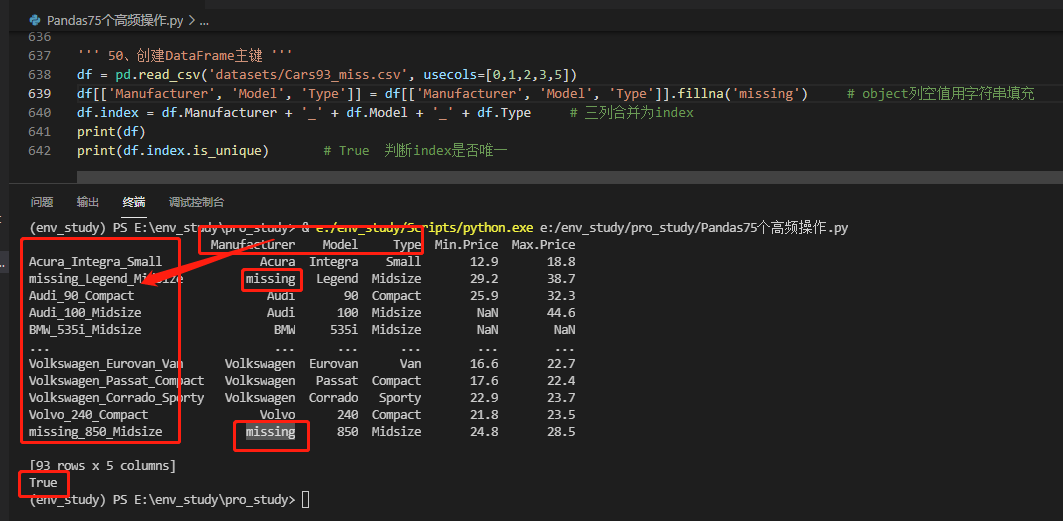The height and width of the screenshot is (521, 1063).
Task: Click the index label Volvo_240_Compact
Action: tap(88, 415)
